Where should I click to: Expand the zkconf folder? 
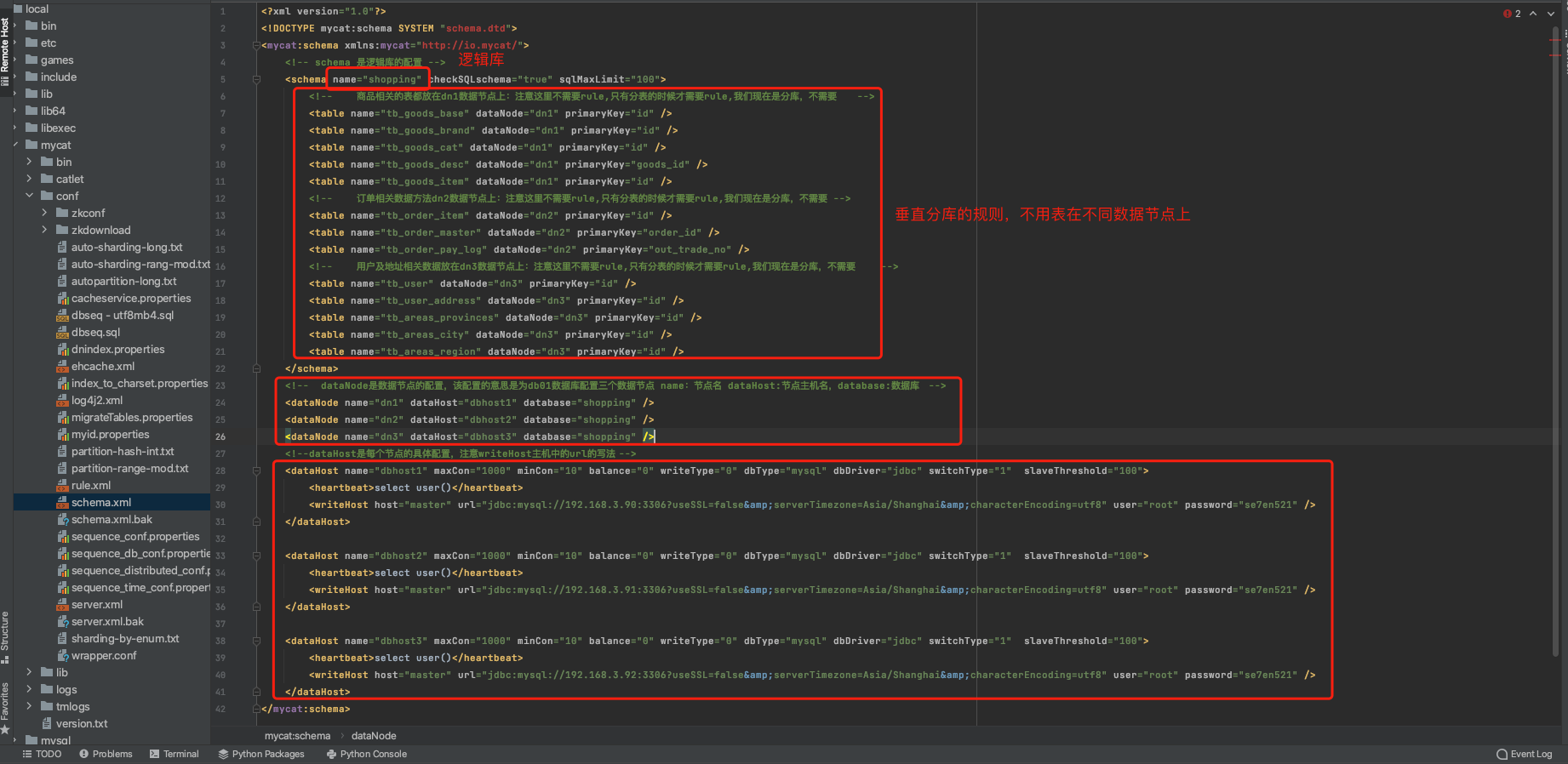[45, 213]
